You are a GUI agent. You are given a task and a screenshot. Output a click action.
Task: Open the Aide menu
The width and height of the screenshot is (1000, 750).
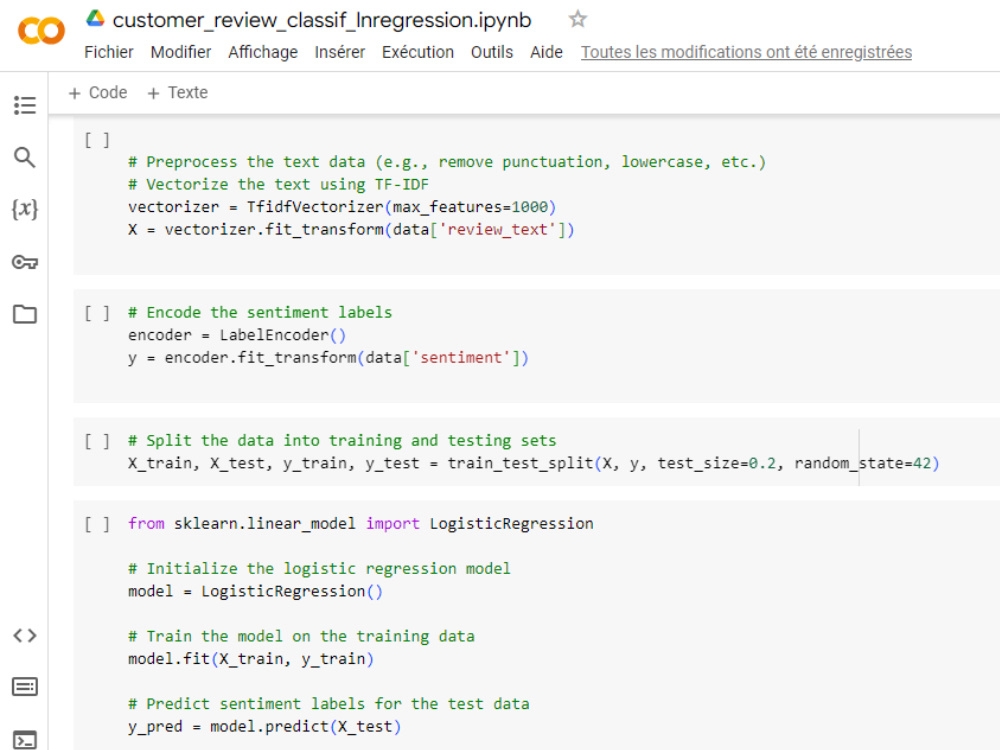click(546, 52)
